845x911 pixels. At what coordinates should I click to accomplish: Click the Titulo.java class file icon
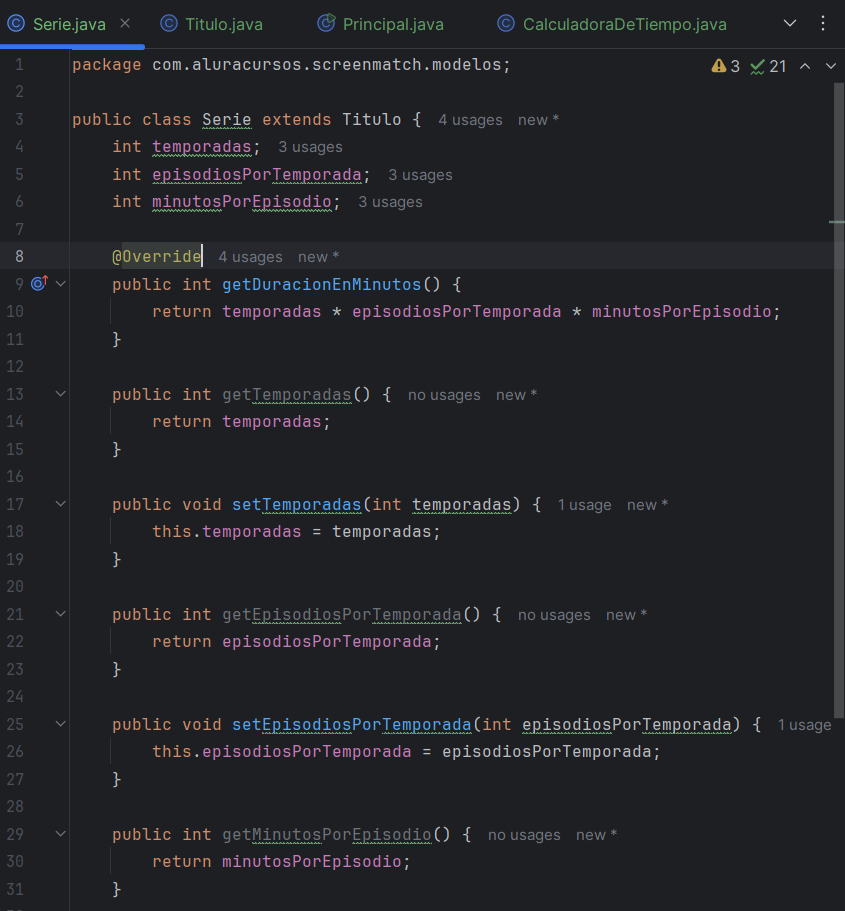169,24
